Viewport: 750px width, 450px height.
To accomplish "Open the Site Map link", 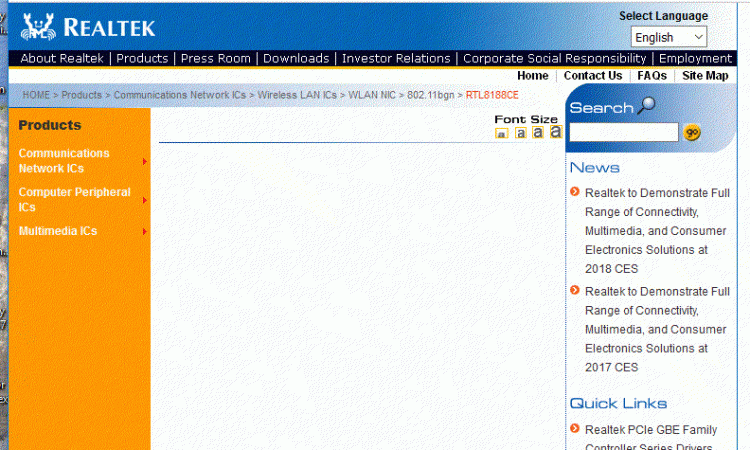I will pos(705,76).
